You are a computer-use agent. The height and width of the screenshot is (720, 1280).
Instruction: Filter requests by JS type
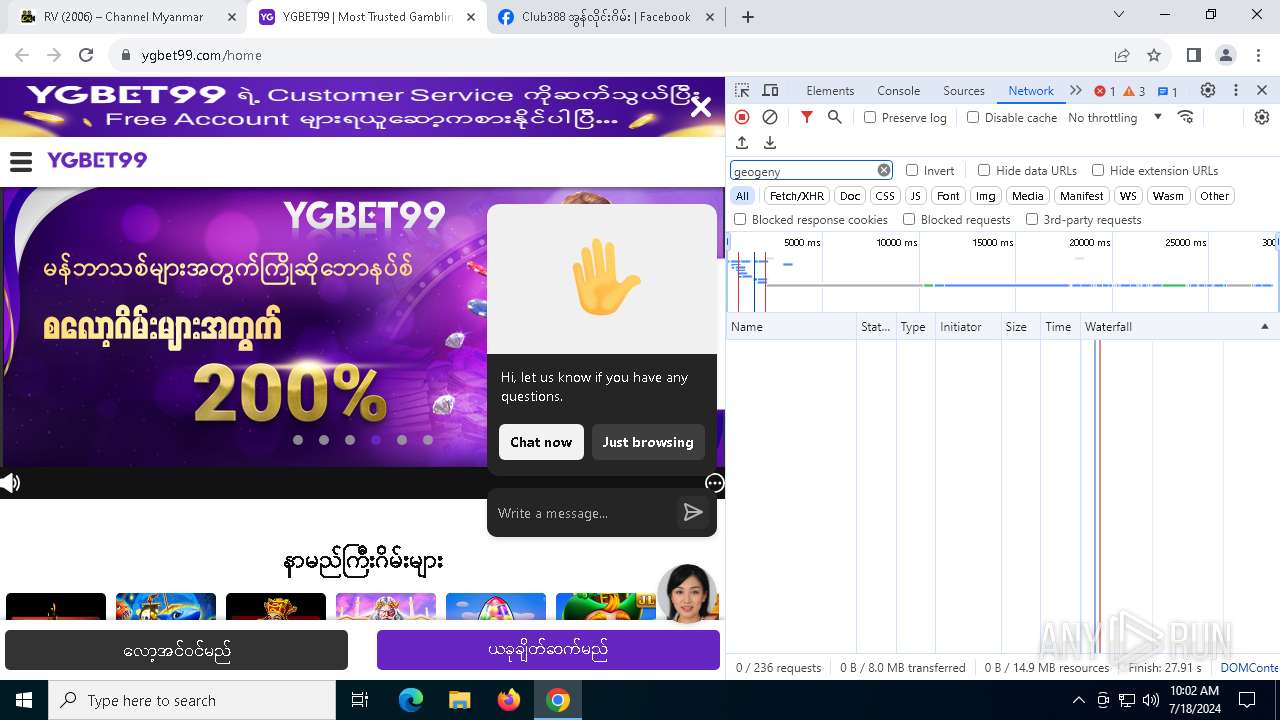click(x=915, y=196)
